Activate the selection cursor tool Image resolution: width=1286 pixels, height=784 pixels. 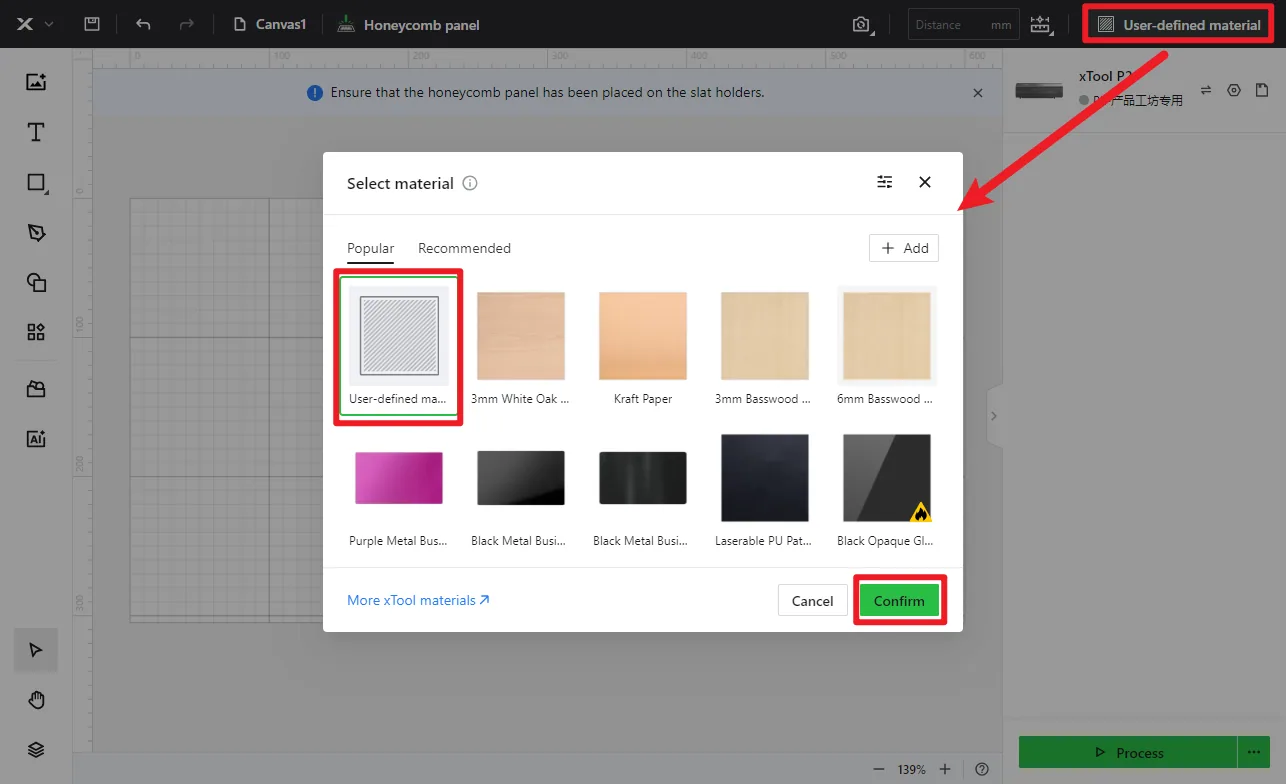click(x=36, y=650)
